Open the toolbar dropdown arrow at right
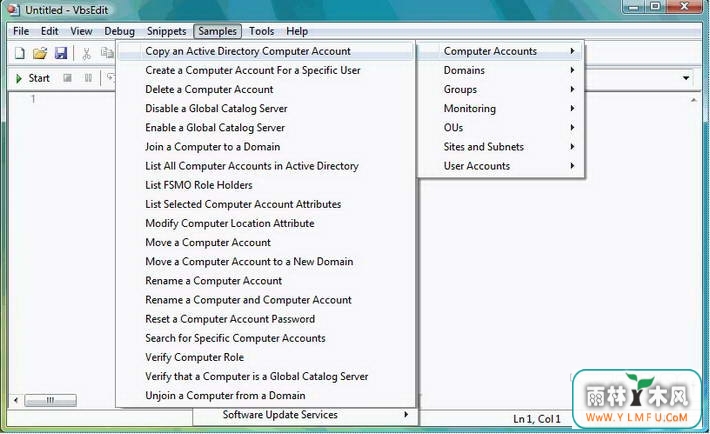Image resolution: width=710 pixels, height=434 pixels. (x=686, y=78)
